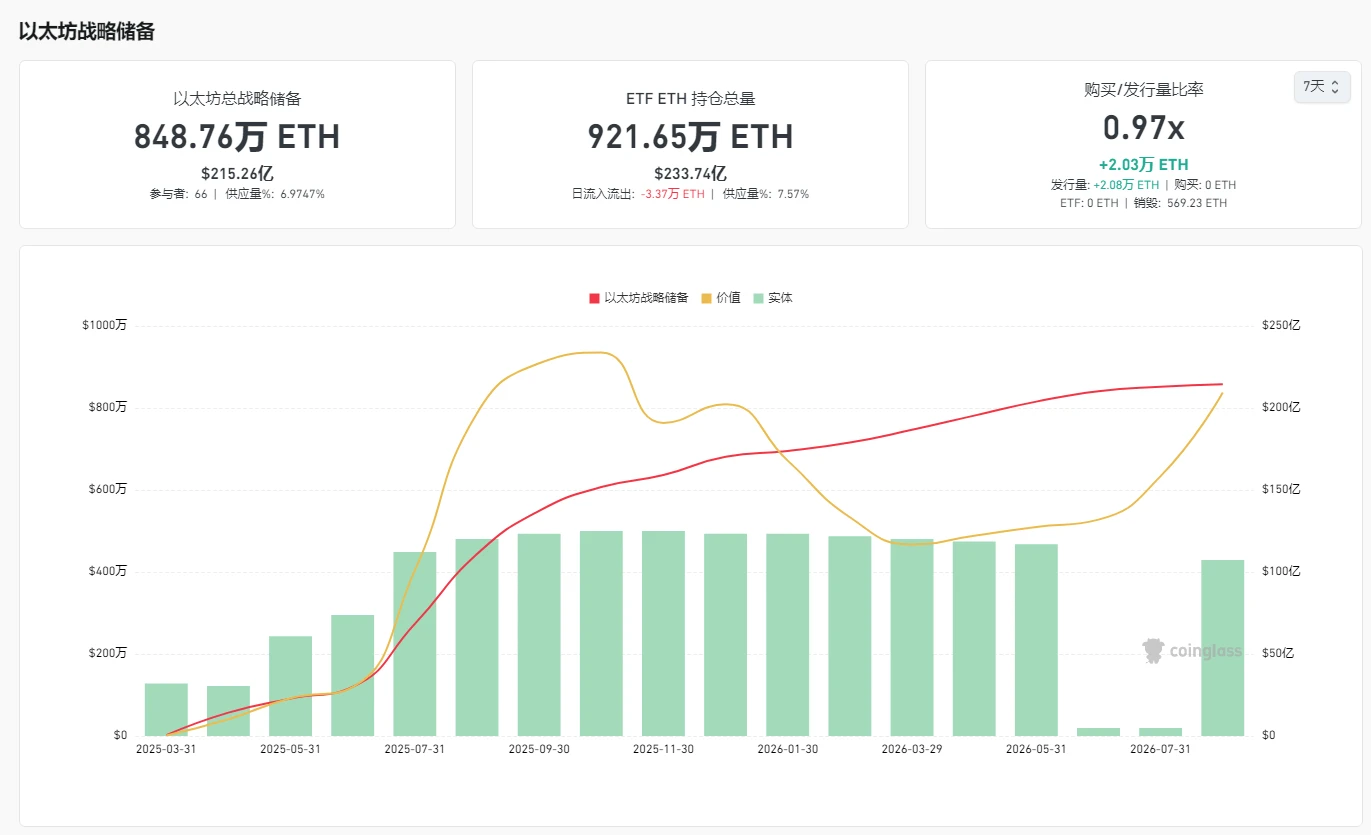Toggle the 实体 legend series
This screenshot has width=1371, height=835.
(773, 298)
